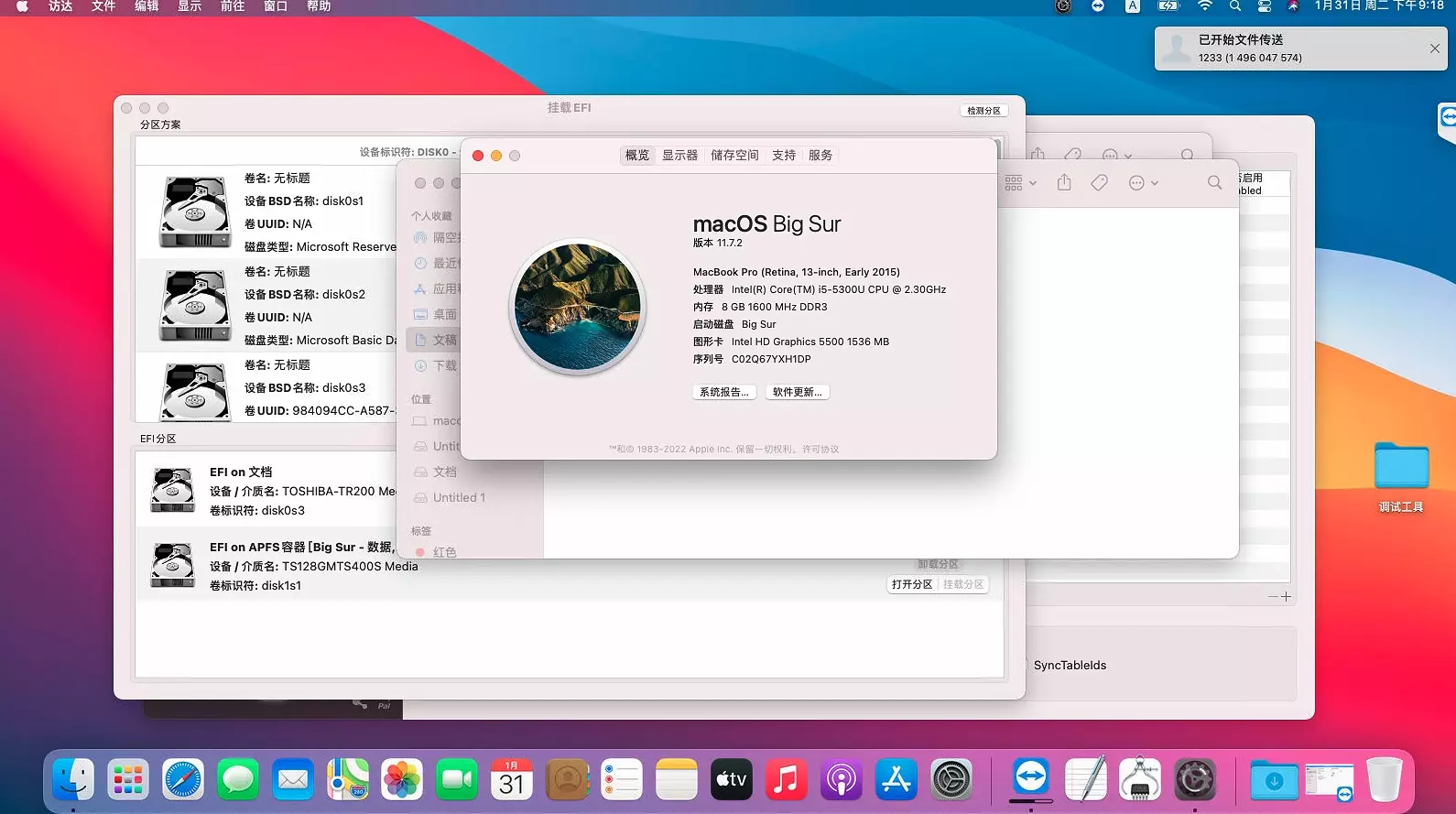Open the Apple TV app in Dock
Image resolution: width=1456 pixels, height=814 pixels.
coord(732,780)
